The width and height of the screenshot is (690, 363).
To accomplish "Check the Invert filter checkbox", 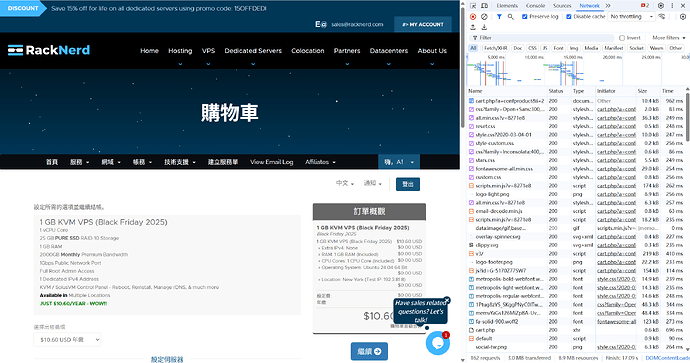I will pos(622,38).
